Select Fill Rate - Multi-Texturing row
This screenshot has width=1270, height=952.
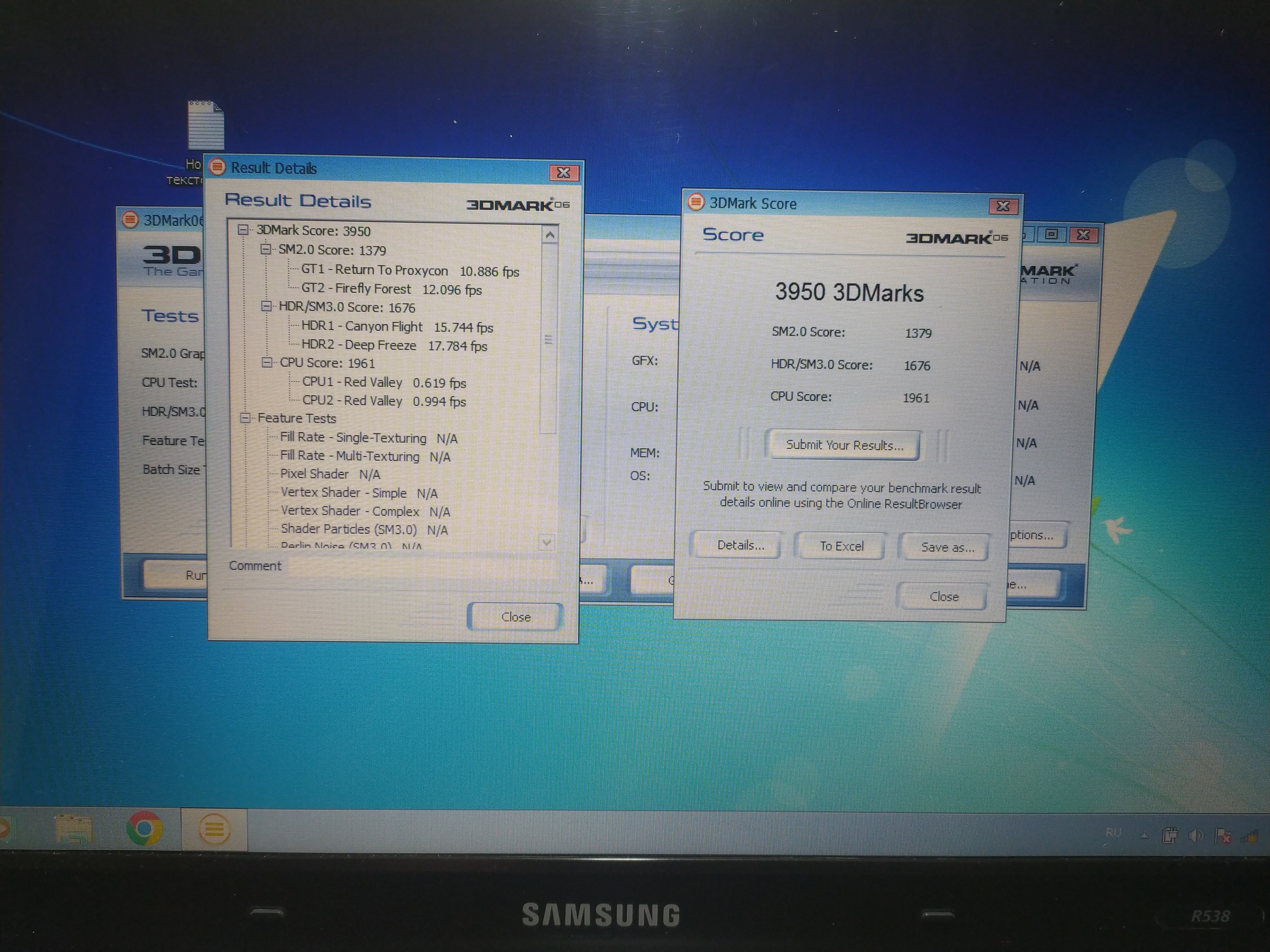[365, 456]
